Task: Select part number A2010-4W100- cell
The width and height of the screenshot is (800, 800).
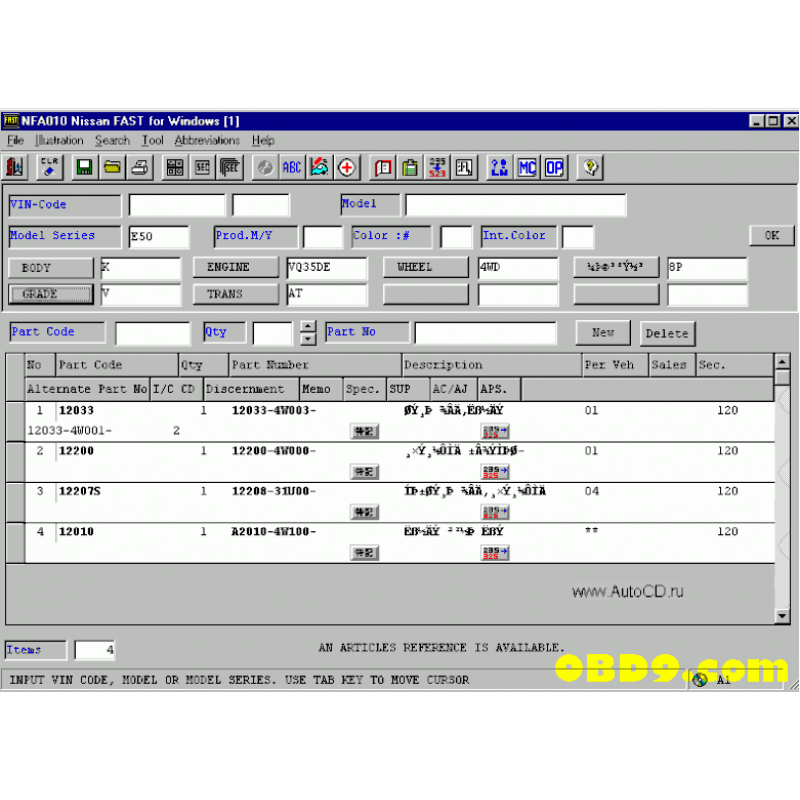Action: 274,532
